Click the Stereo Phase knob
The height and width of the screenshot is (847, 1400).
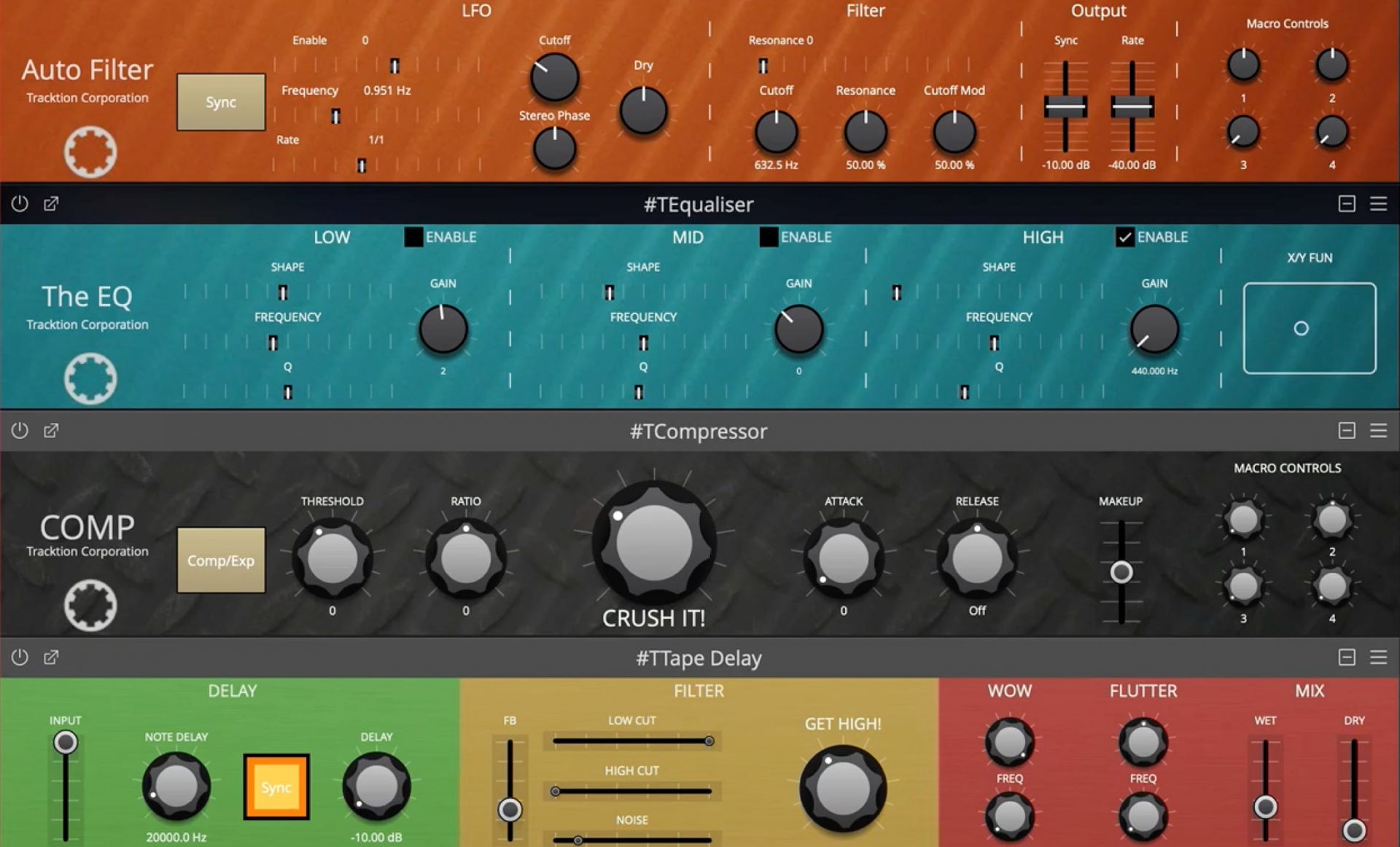pyautogui.click(x=554, y=148)
